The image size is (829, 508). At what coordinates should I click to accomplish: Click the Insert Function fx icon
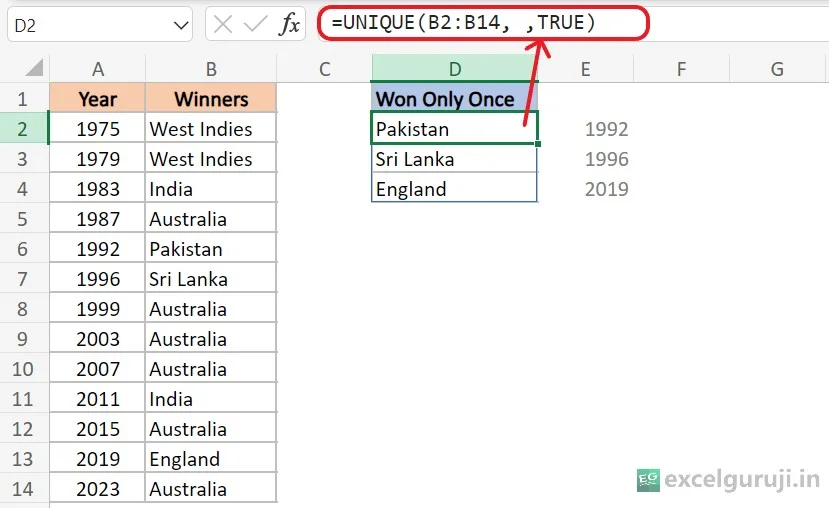[x=289, y=24]
